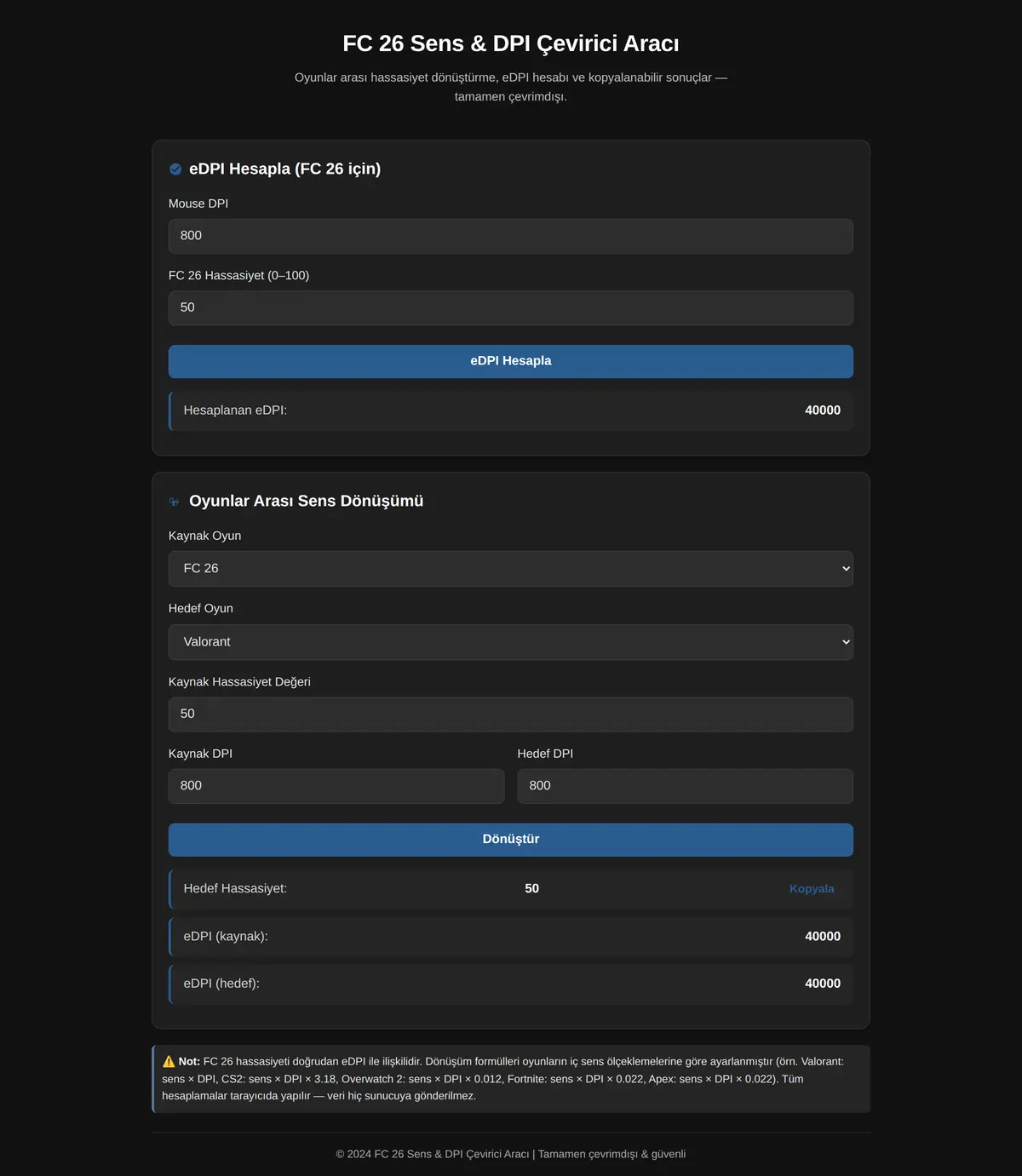
Task: Click the Dönüştür button
Action: tap(511, 840)
